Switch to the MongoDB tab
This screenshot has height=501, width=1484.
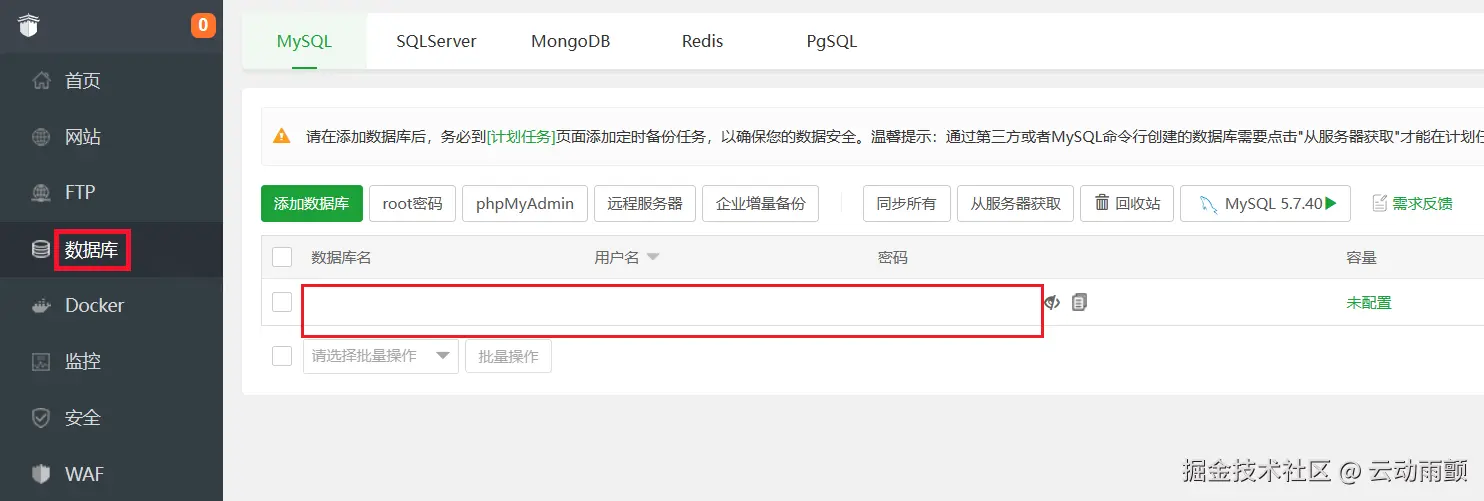570,41
